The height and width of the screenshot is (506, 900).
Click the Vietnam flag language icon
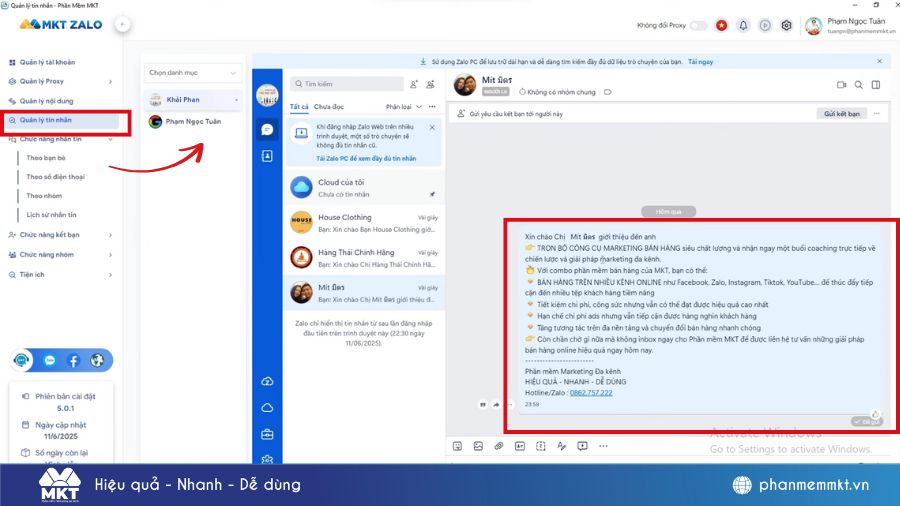point(721,25)
